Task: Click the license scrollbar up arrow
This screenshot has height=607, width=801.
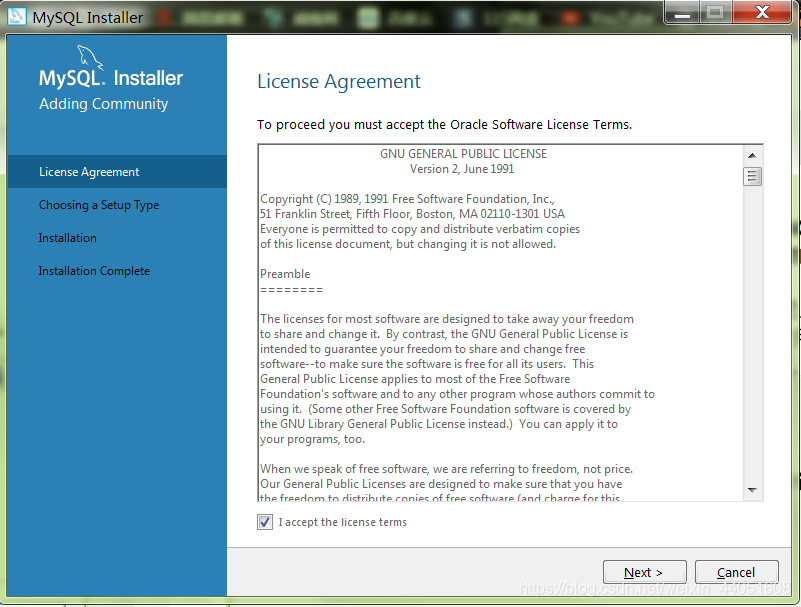Action: click(x=752, y=155)
